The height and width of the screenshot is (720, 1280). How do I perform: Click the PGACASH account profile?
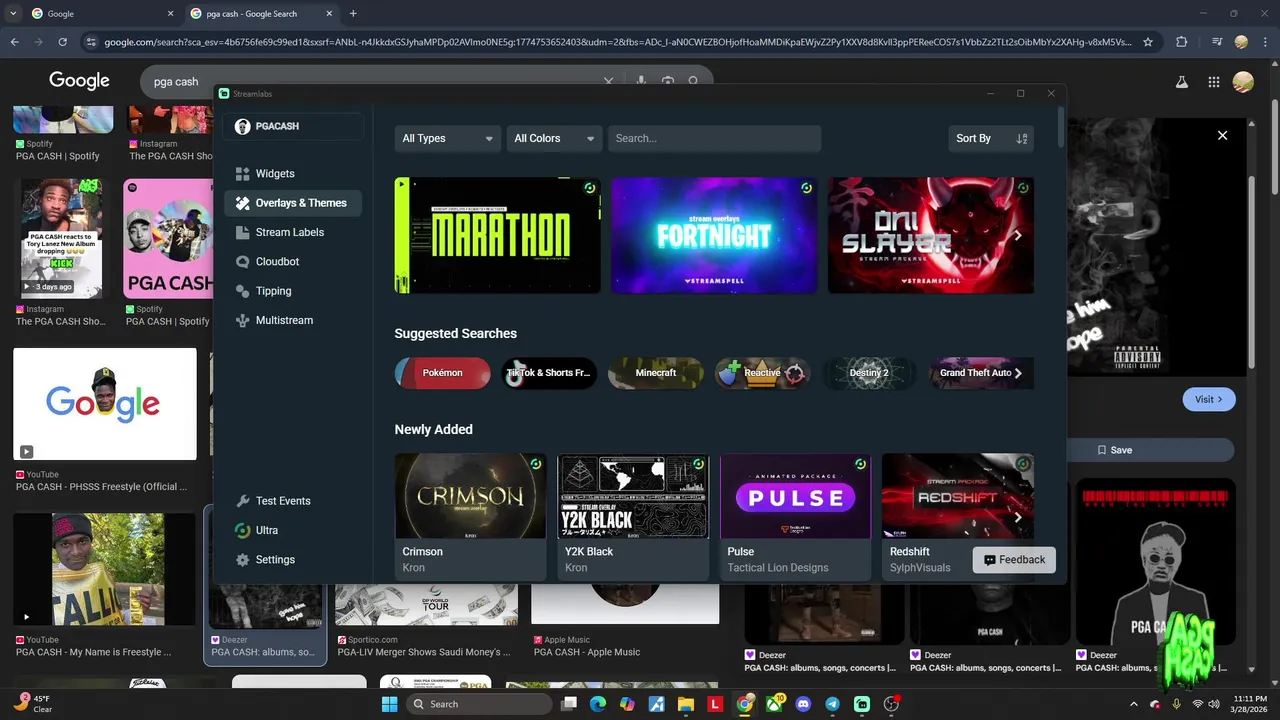pyautogui.click(x=294, y=126)
